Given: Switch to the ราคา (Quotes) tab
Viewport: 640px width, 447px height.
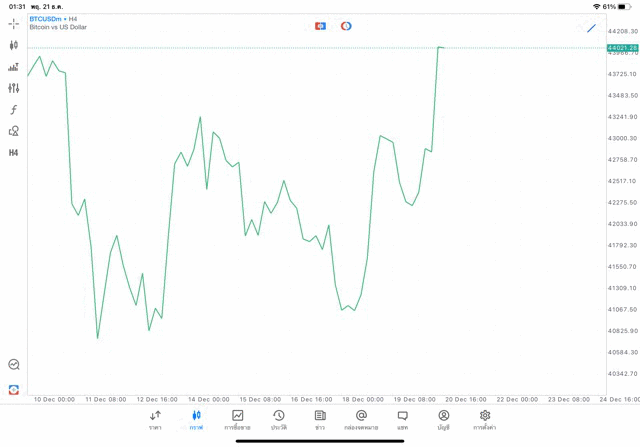Looking at the screenshot, I should [155, 419].
